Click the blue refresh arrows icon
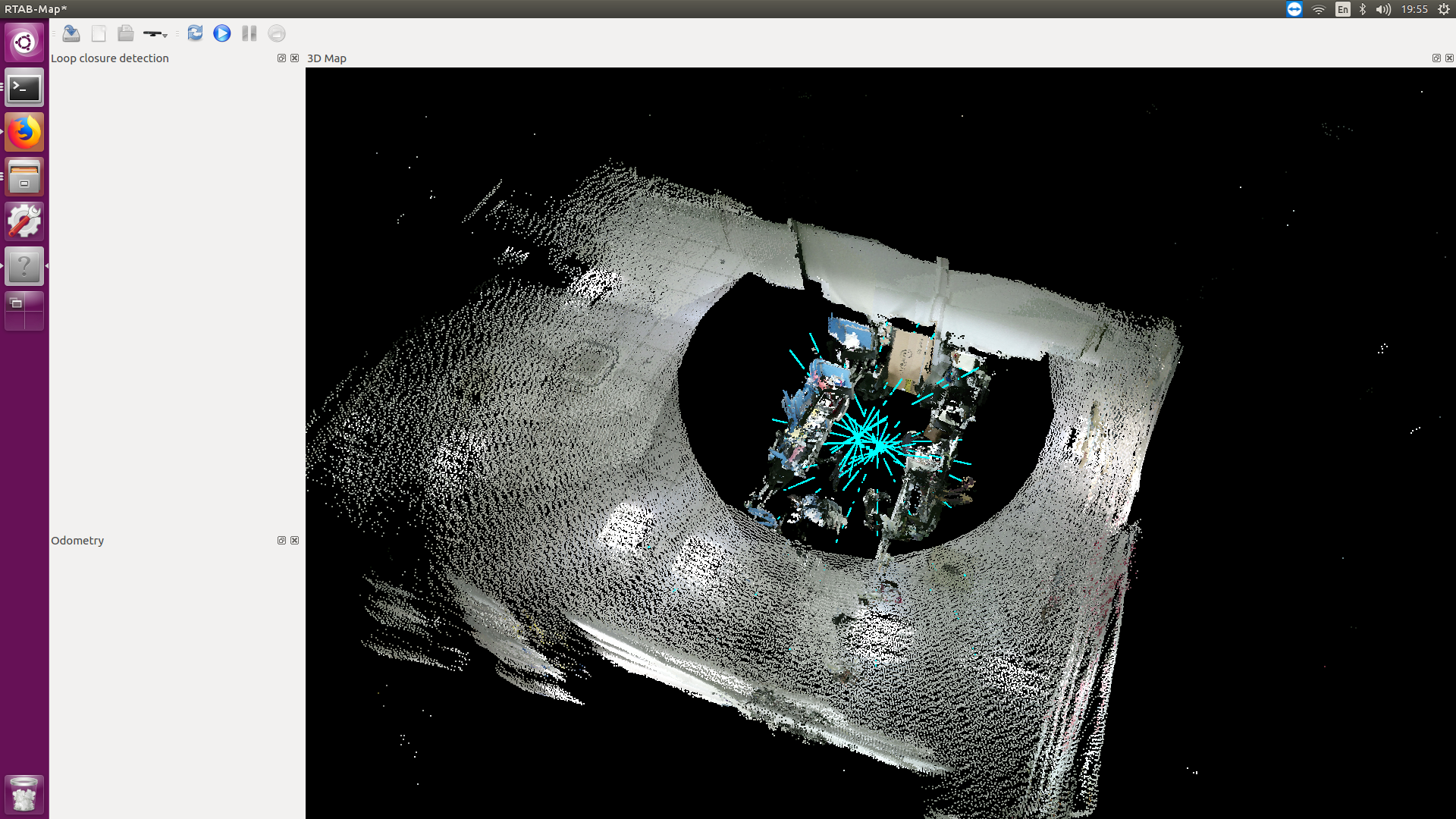This screenshot has width=1456, height=819. pyautogui.click(x=195, y=33)
